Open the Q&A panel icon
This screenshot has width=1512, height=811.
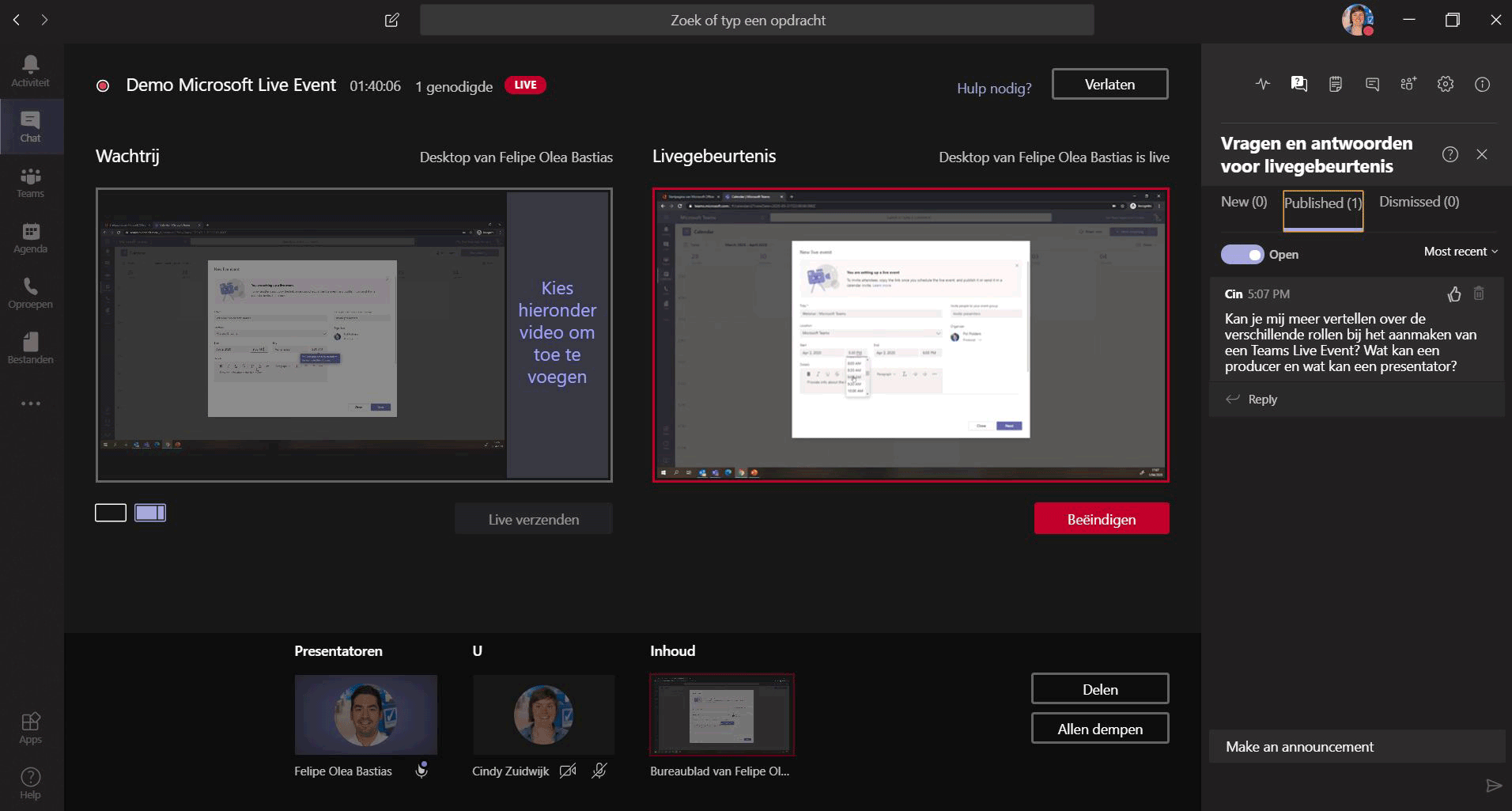pyautogui.click(x=1298, y=84)
